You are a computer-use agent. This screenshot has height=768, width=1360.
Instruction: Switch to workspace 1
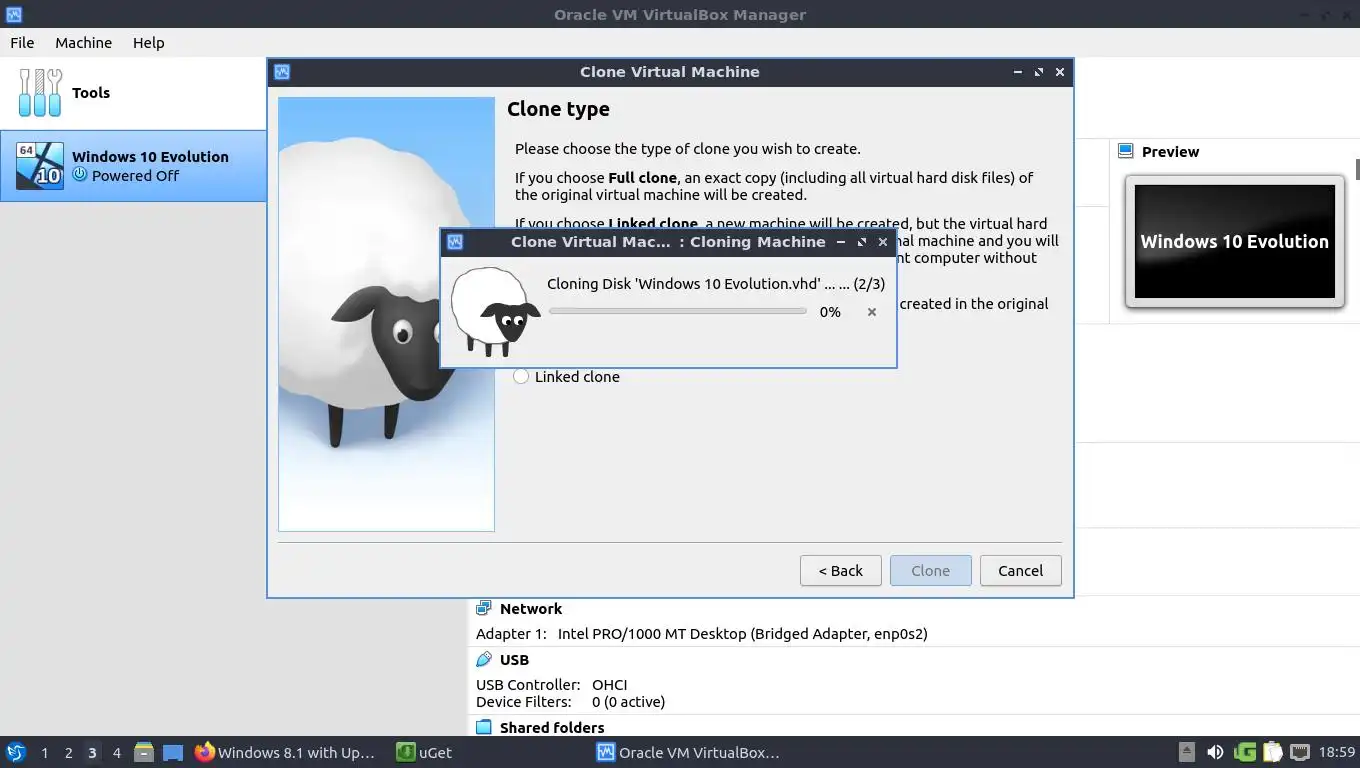tap(44, 752)
